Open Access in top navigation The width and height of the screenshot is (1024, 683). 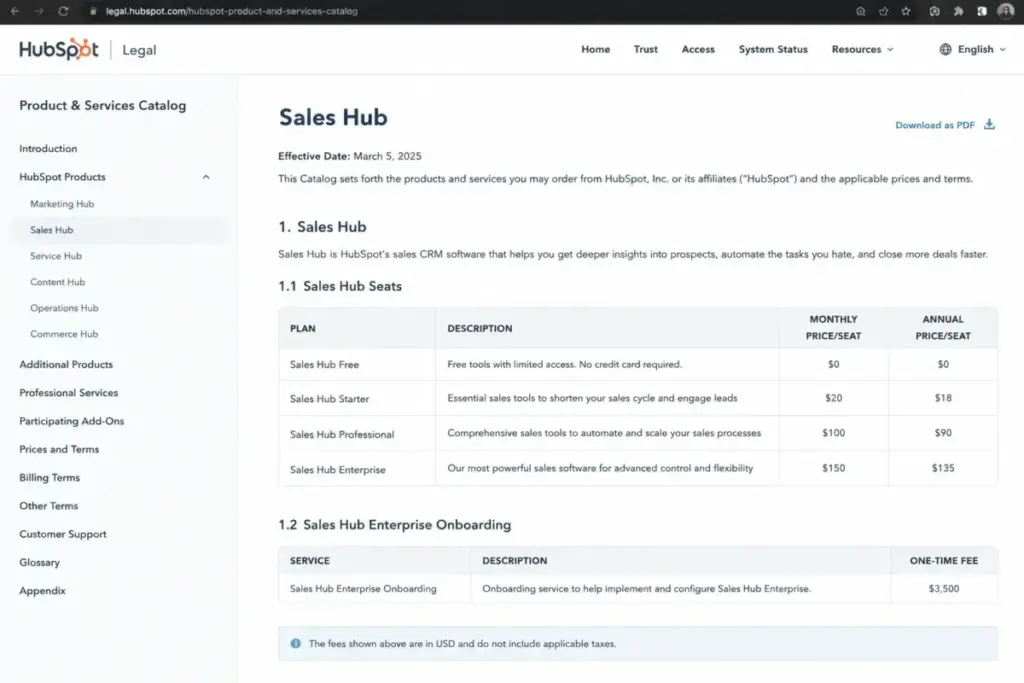[x=698, y=49]
